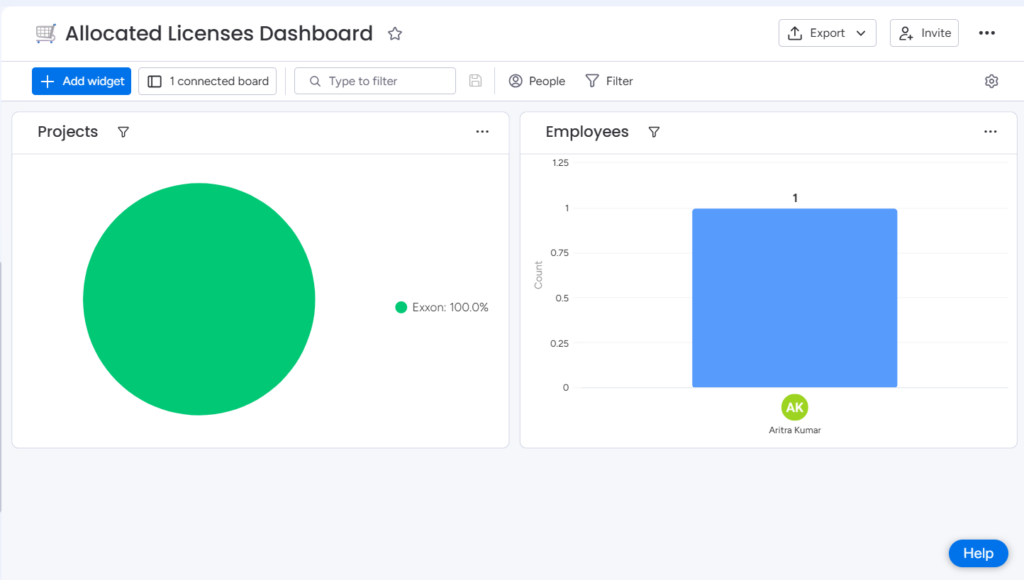Image resolution: width=1024 pixels, height=580 pixels.
Task: Click the shopping cart dashboard icon
Action: coord(46,34)
